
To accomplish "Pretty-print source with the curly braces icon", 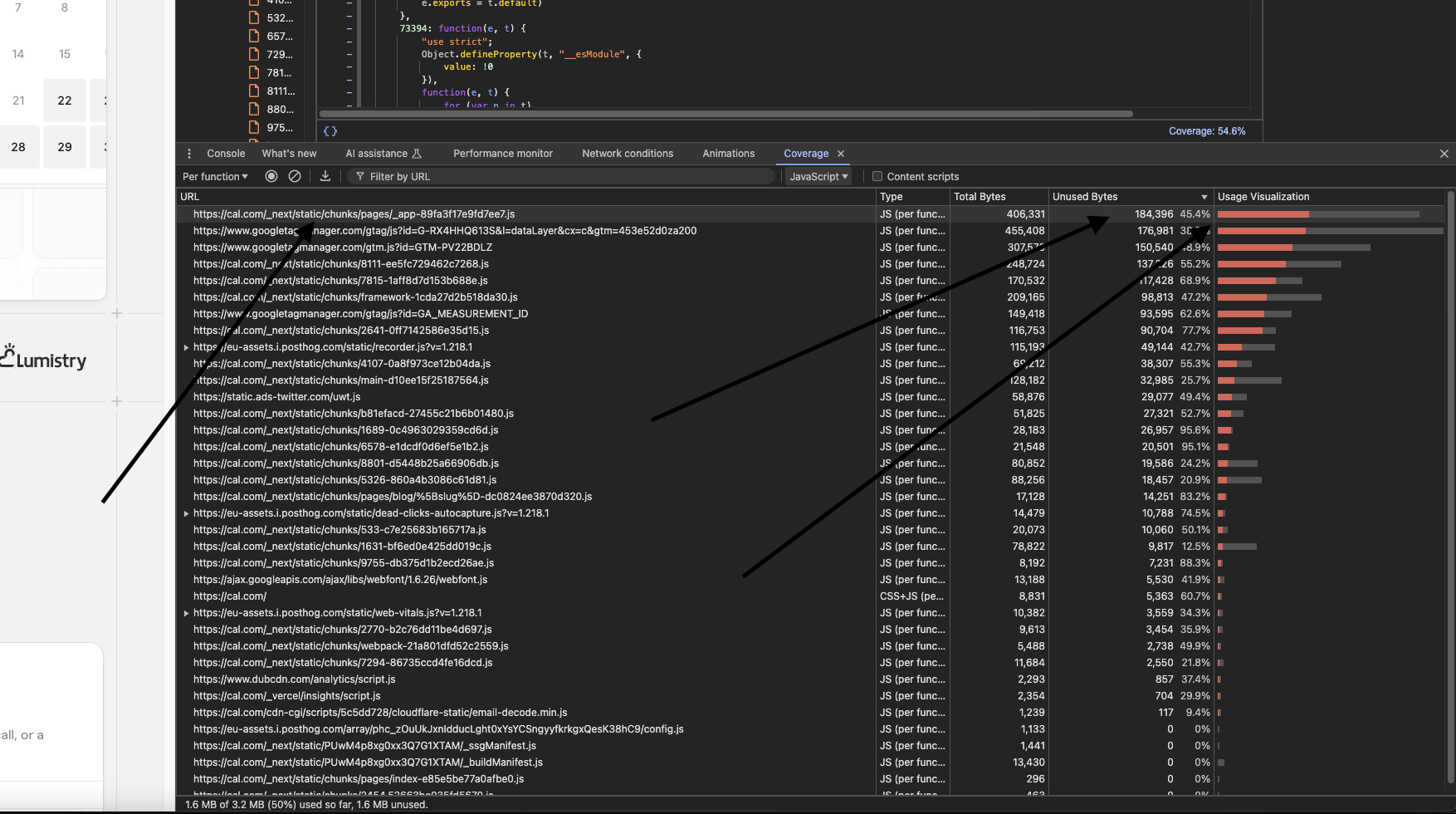I will click(x=330, y=131).
